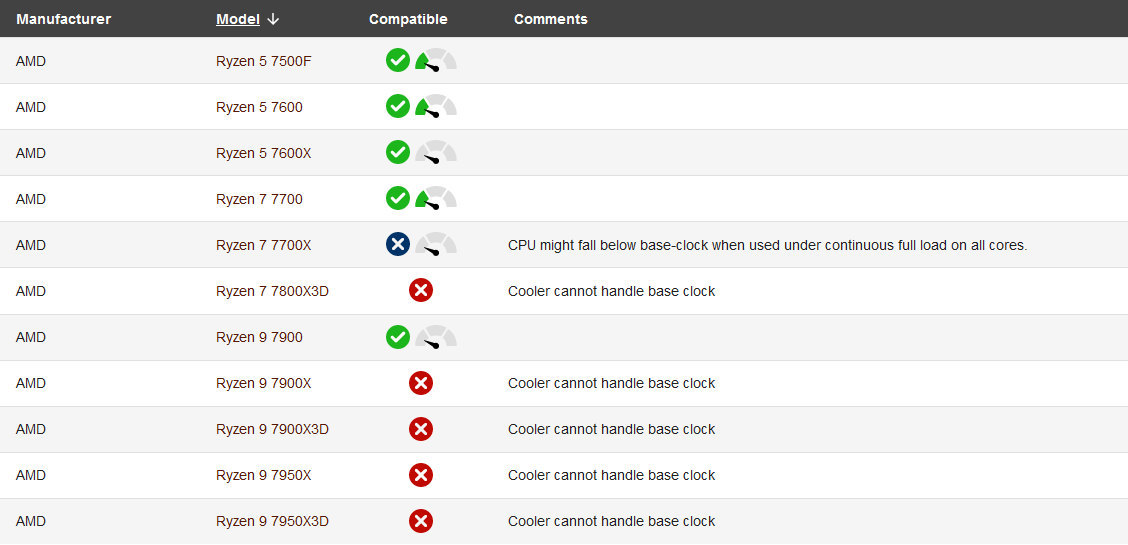Click the Compatible column header
The image size is (1128, 545).
tap(408, 19)
